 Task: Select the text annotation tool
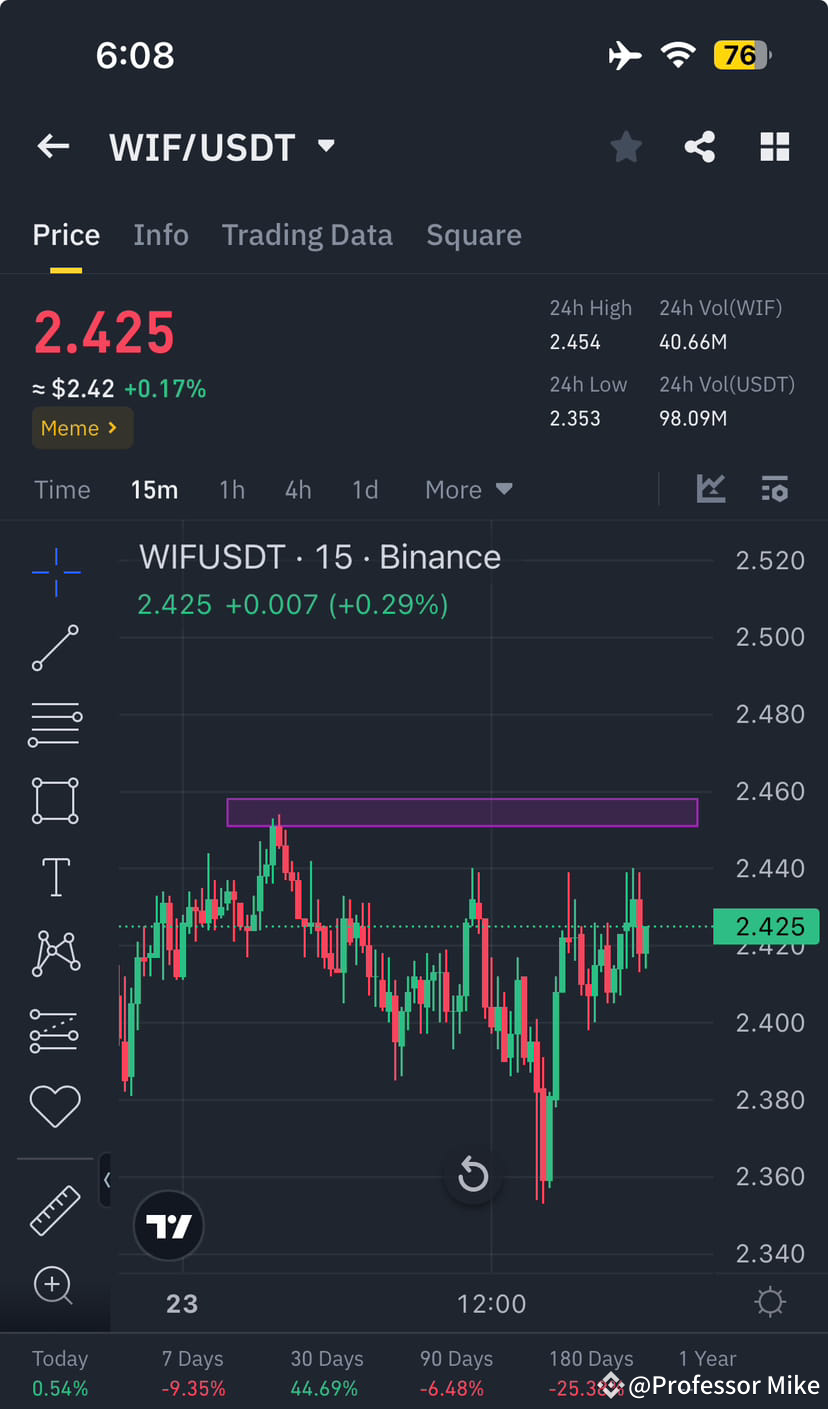click(x=55, y=876)
